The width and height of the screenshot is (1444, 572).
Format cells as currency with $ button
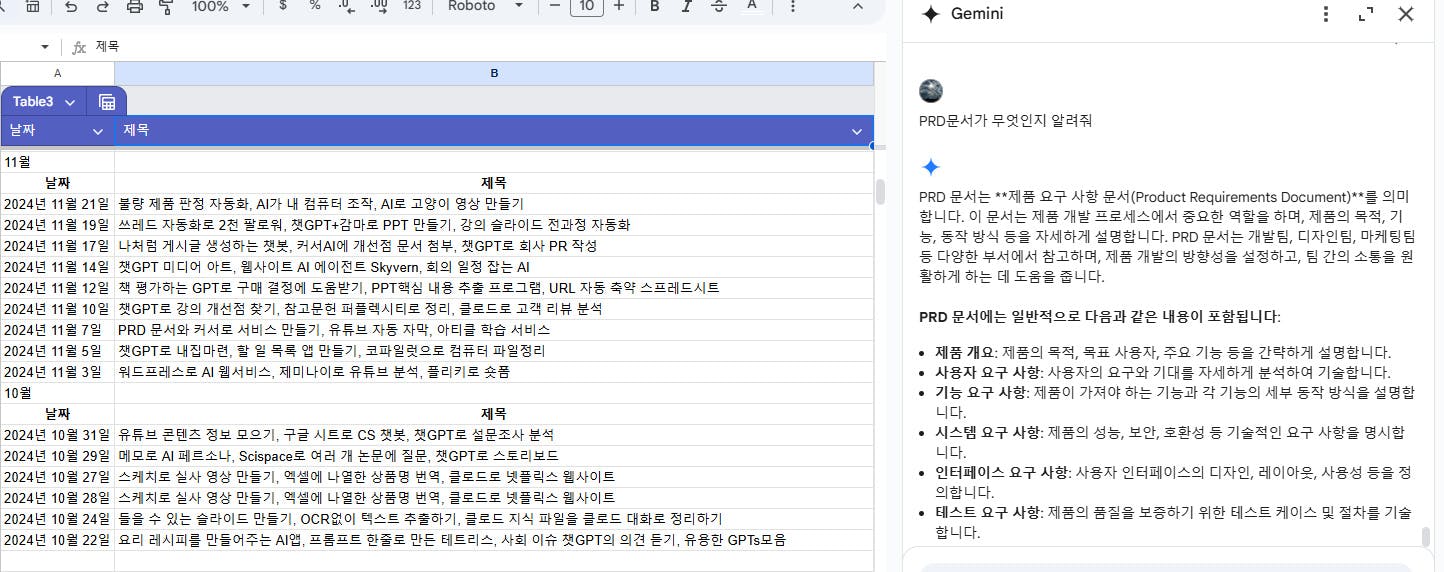tap(283, 6)
